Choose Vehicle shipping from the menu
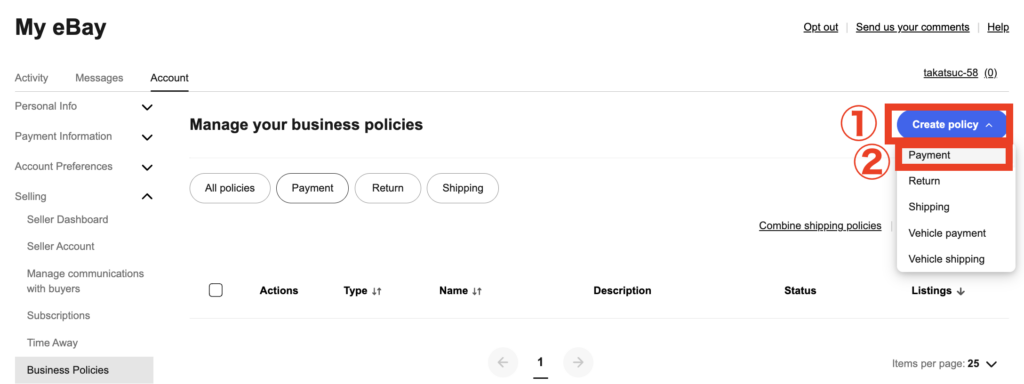The width and height of the screenshot is (1024, 384). (x=946, y=259)
